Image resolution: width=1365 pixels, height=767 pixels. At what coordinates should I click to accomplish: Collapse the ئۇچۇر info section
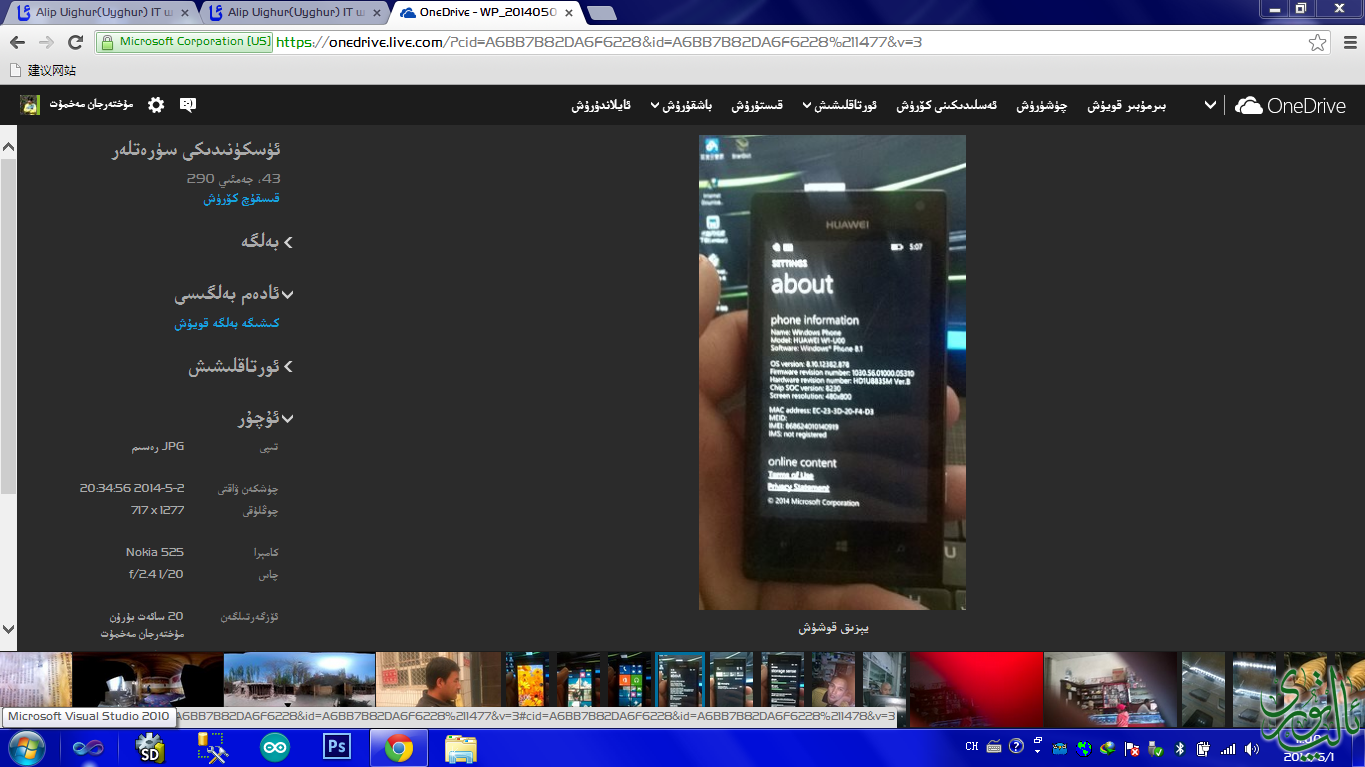click(x=266, y=419)
